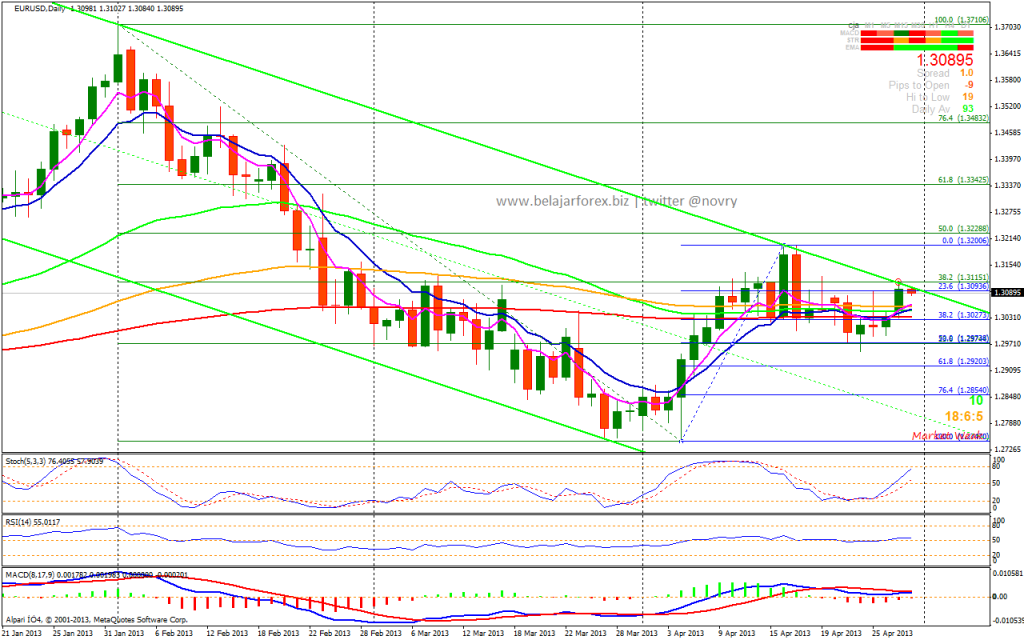Toggle the H4 timeframe column in the cja panel

[x=948, y=25]
